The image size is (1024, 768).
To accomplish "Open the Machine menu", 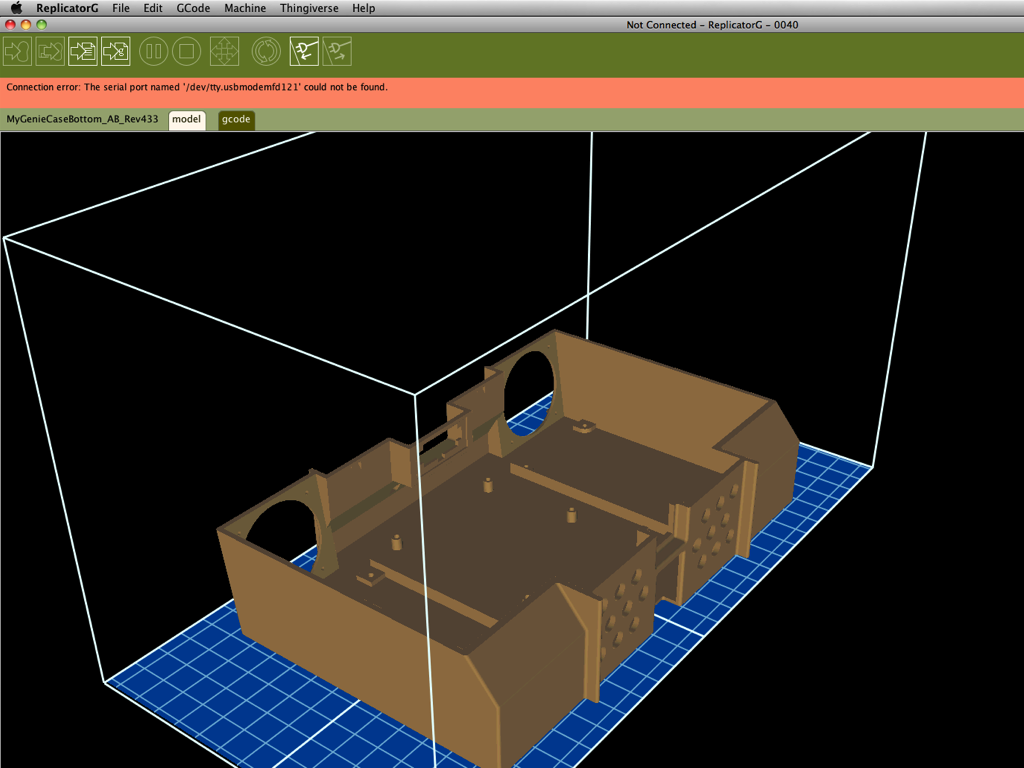I will pyautogui.click(x=245, y=8).
